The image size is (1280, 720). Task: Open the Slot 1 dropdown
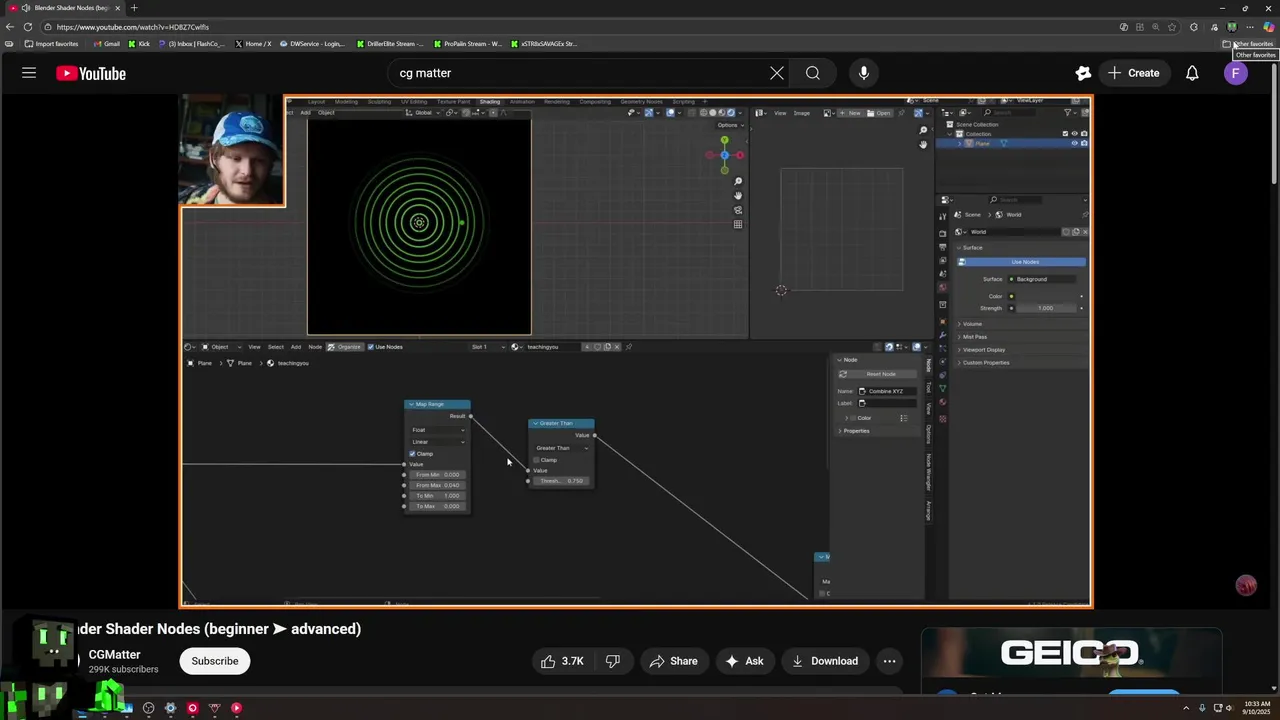[489, 347]
